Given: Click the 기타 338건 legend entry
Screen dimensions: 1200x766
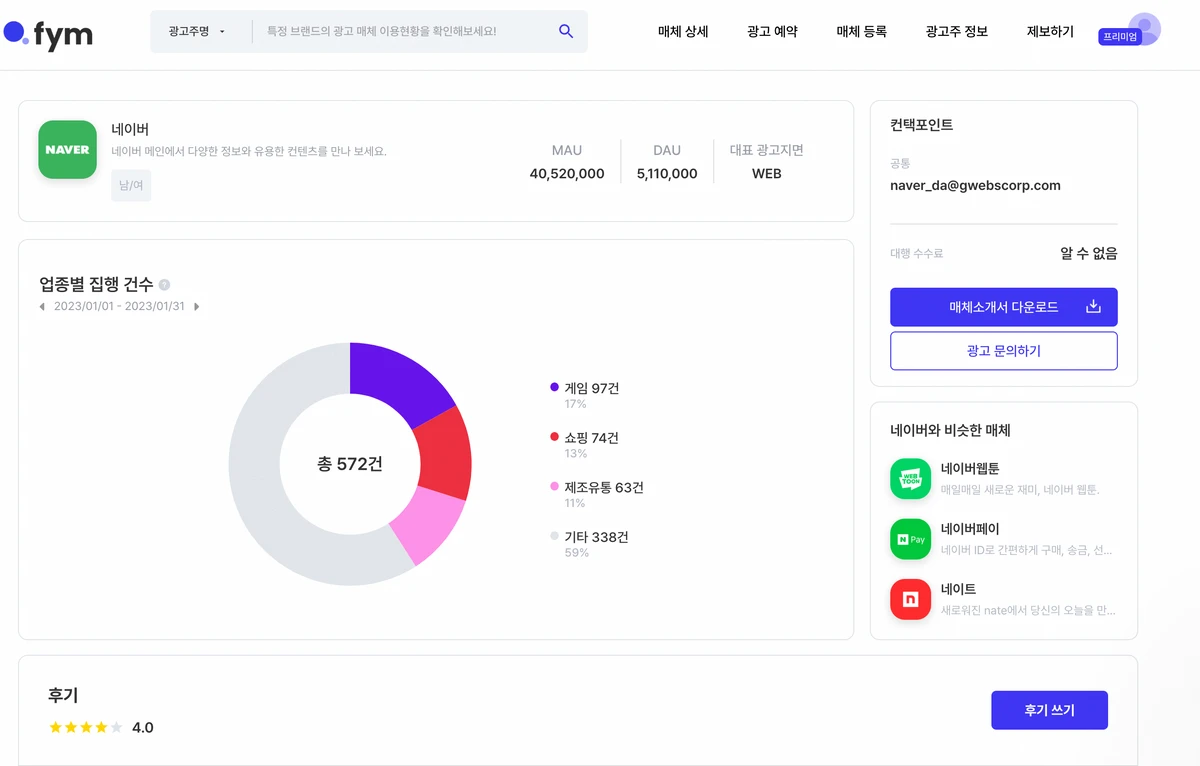Looking at the screenshot, I should [589, 537].
